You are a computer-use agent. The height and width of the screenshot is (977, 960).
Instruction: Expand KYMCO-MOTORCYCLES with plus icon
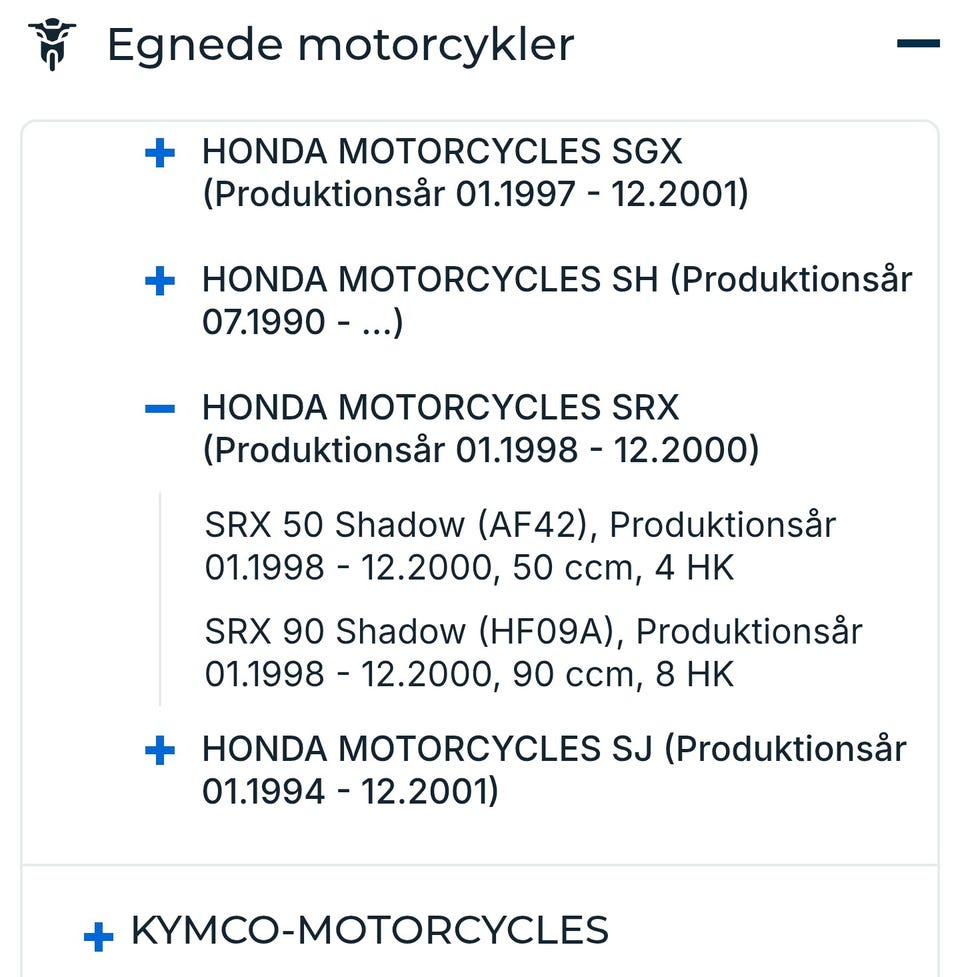click(x=98, y=936)
